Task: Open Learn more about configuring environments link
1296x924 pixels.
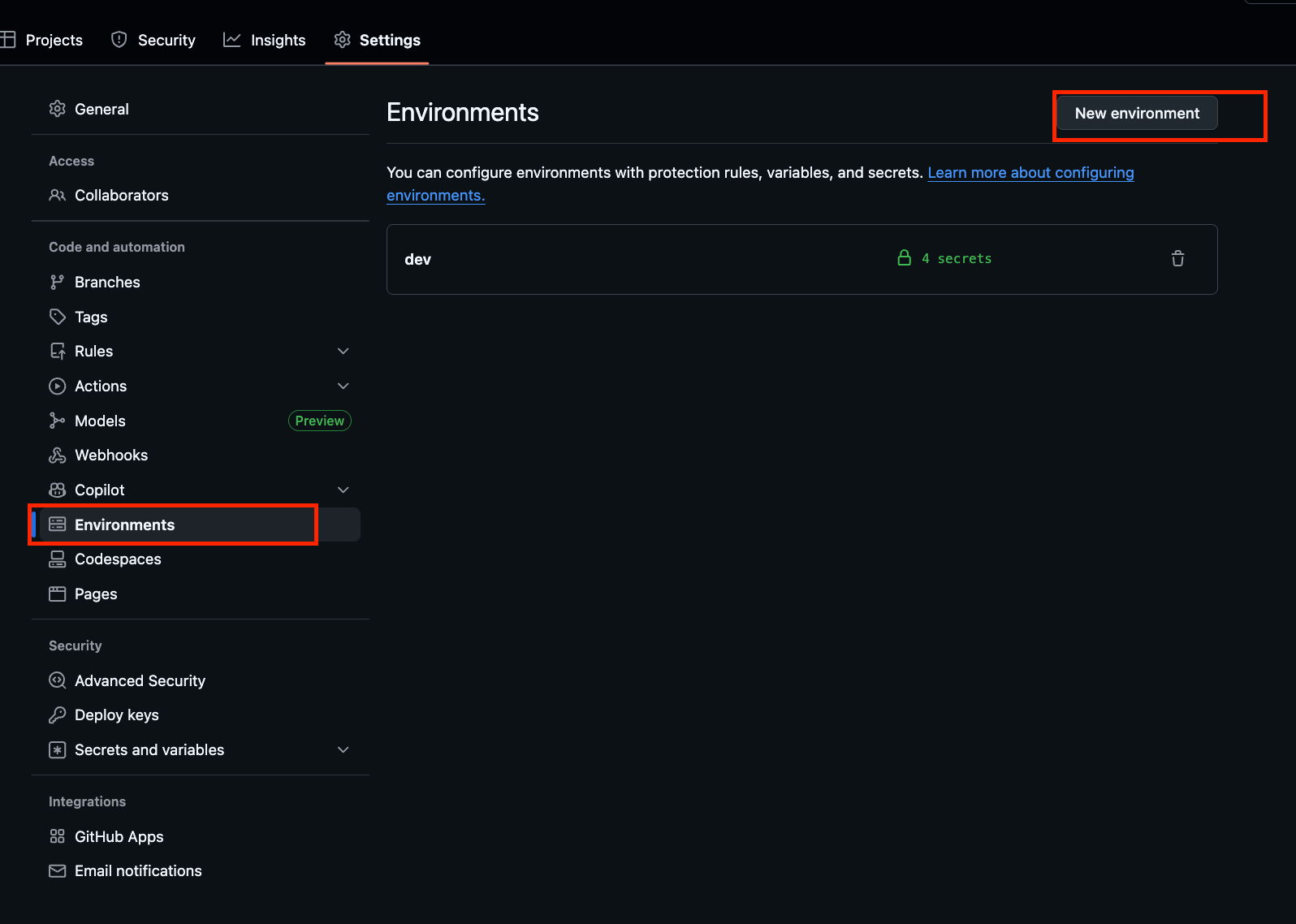Action: click(1030, 173)
